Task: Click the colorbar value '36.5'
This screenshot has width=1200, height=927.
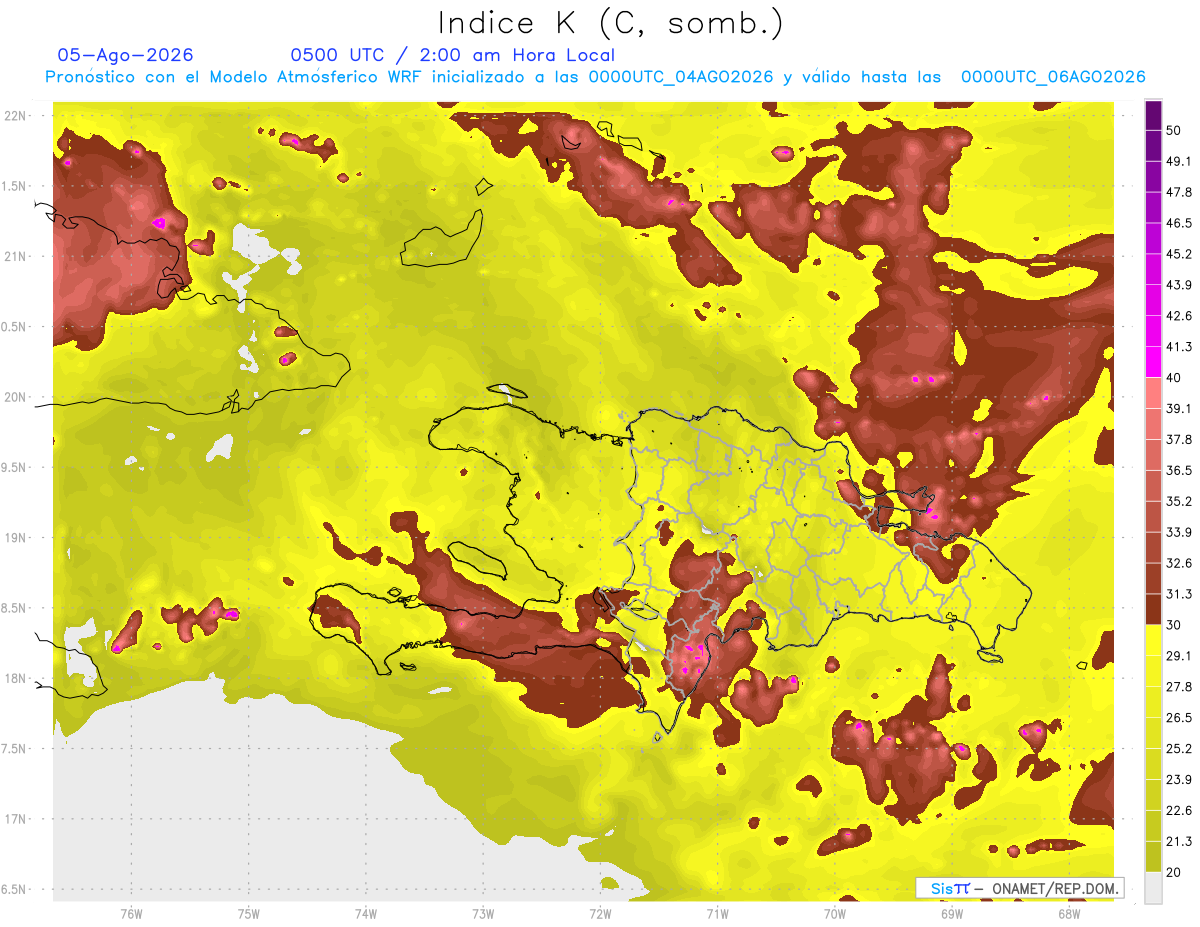Action: [x=1178, y=470]
